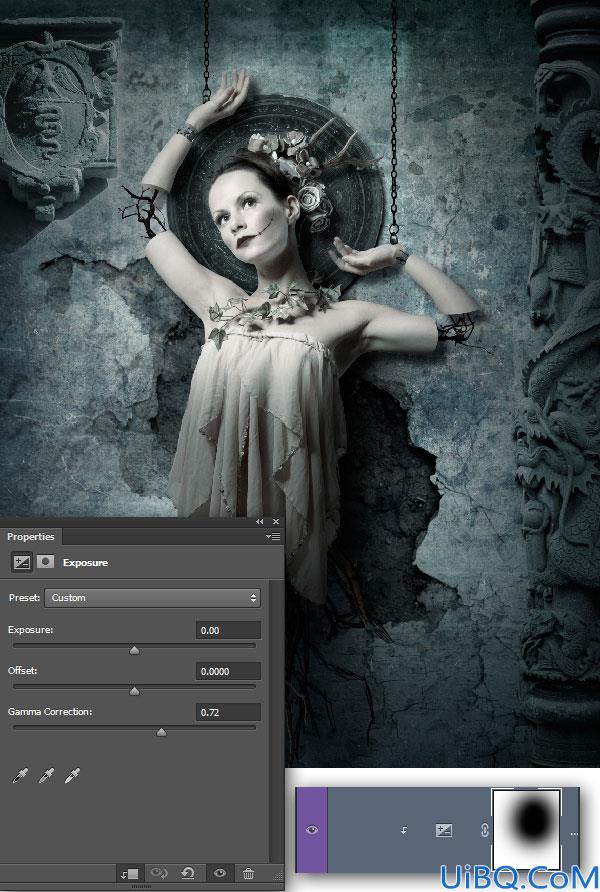Image resolution: width=600 pixels, height=892 pixels.
Task: Delete this adjustment layer trash icon
Action: pyautogui.click(x=248, y=873)
